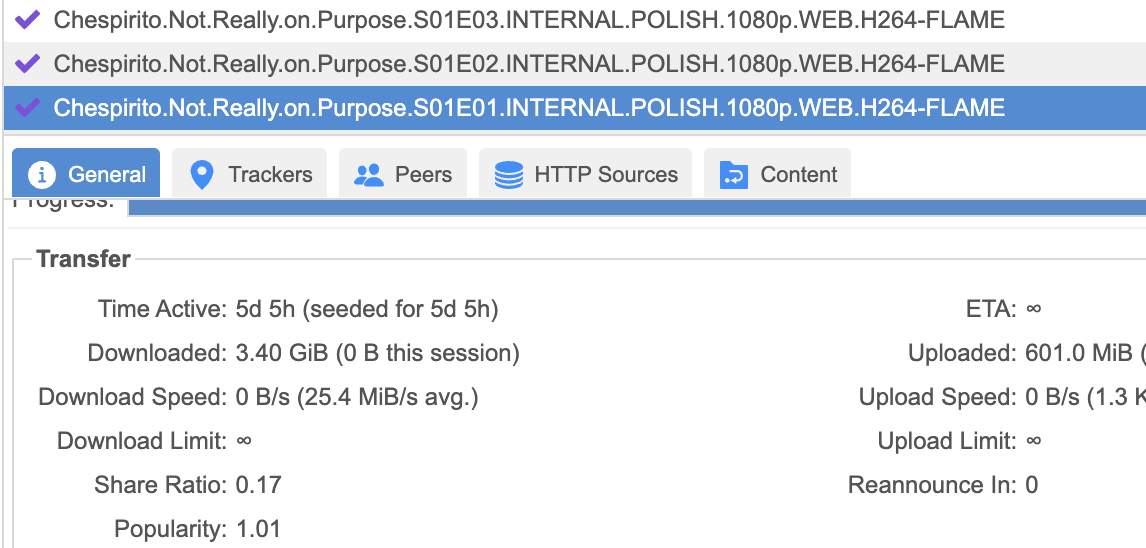Select the highlighted Chespirito S01E01 torrent

(x=528, y=107)
